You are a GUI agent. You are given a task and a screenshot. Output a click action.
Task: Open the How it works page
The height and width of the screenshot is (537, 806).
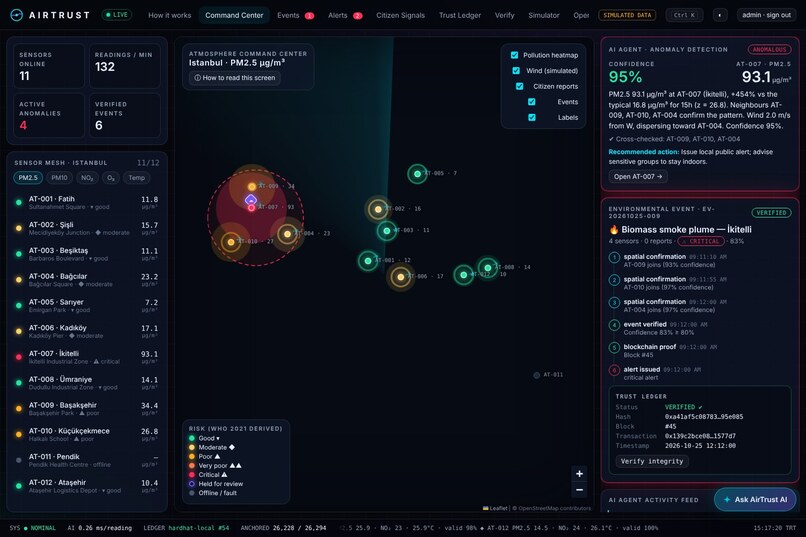[x=170, y=15]
